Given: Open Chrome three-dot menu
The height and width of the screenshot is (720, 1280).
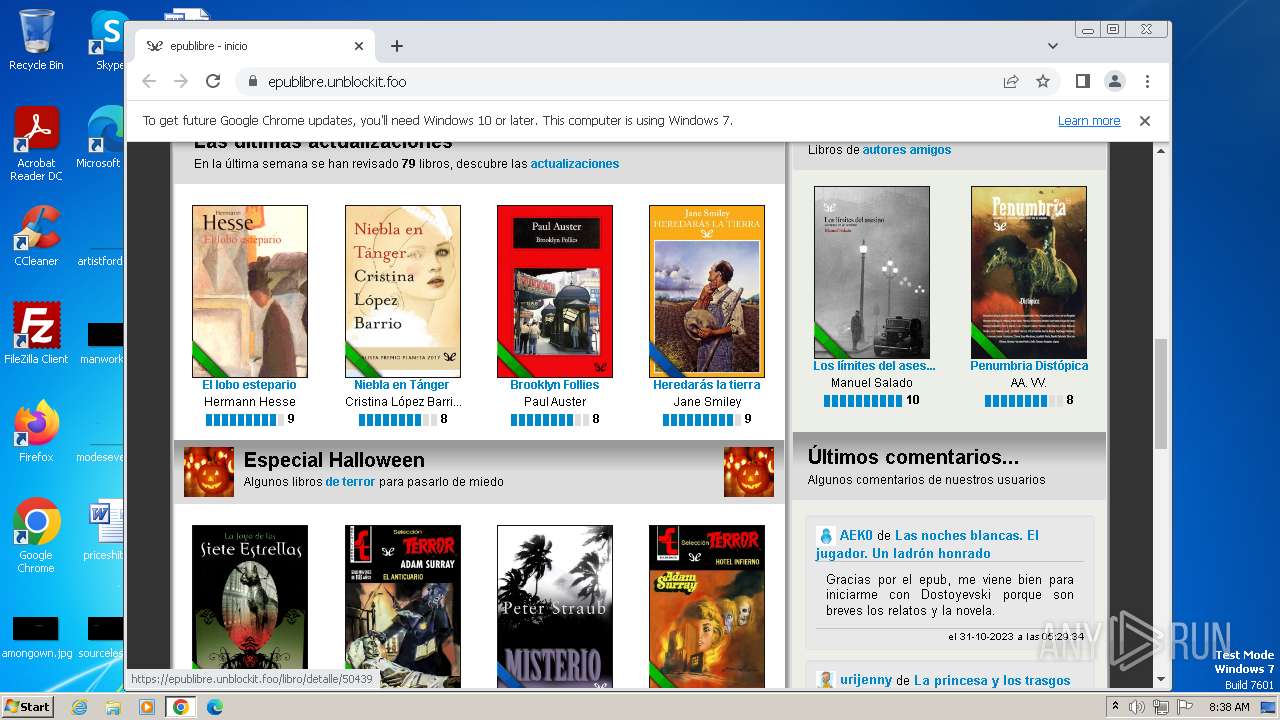Looking at the screenshot, I should (1147, 81).
